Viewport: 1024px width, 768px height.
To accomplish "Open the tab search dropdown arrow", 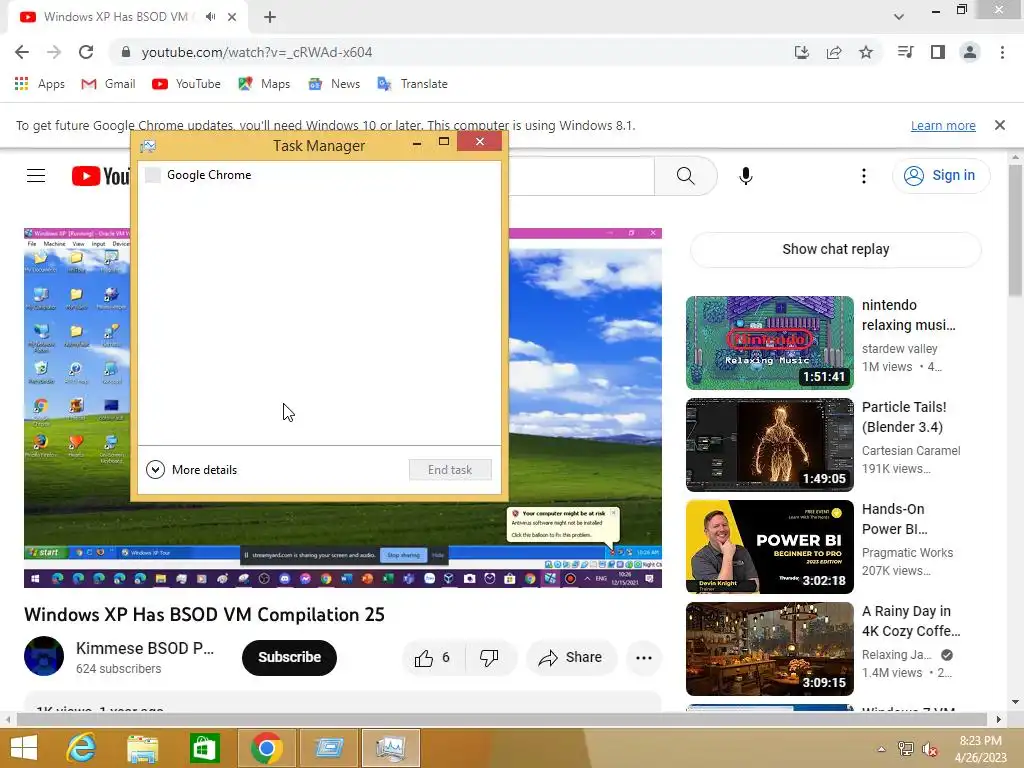I will (899, 17).
